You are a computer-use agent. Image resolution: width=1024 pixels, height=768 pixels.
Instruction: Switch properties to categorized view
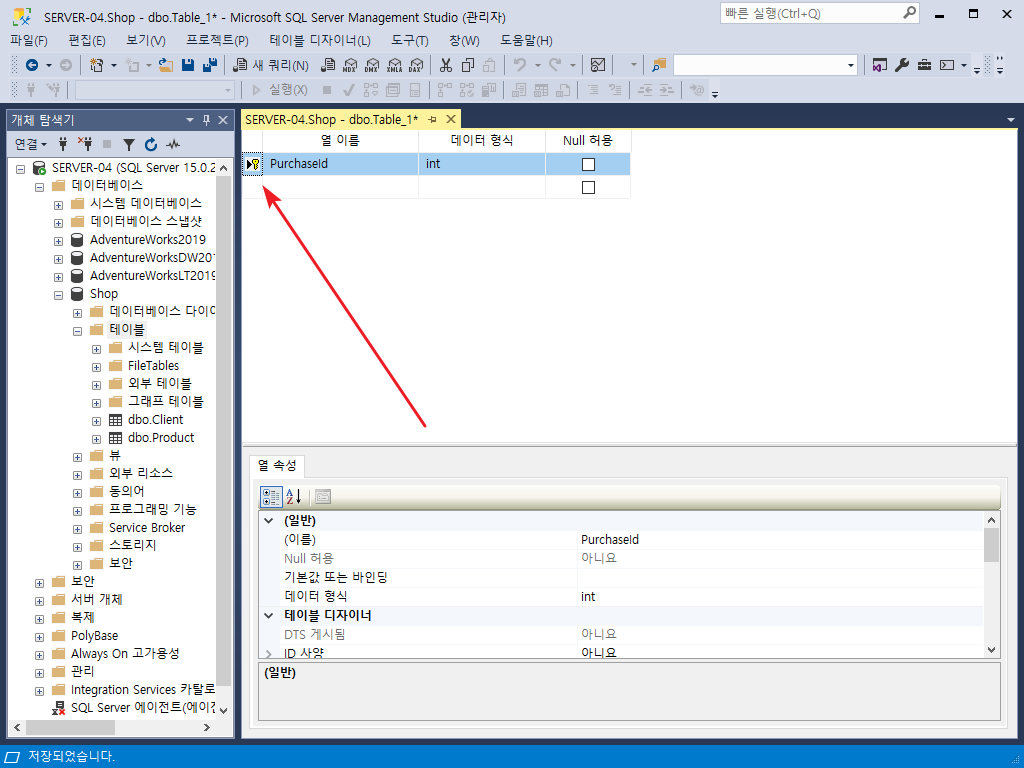(271, 496)
